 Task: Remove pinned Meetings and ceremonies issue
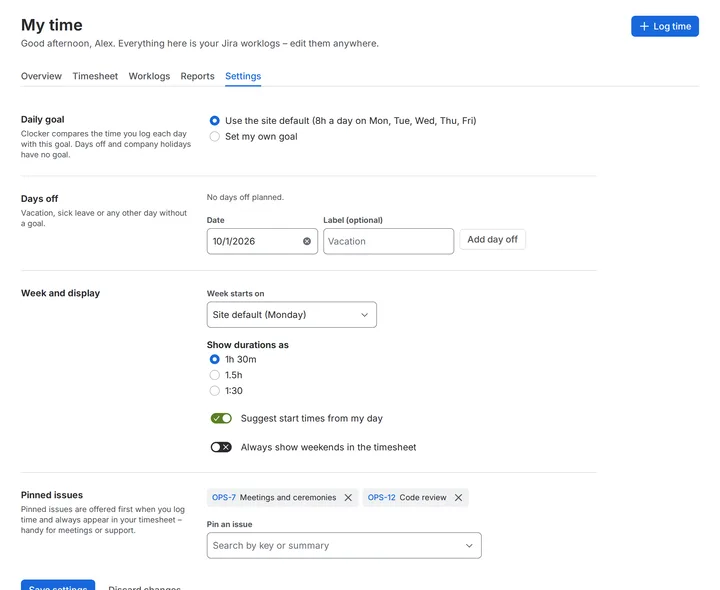(348, 497)
